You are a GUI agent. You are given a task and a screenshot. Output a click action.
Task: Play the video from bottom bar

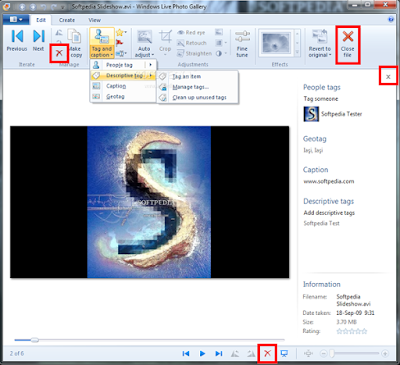tap(202, 353)
